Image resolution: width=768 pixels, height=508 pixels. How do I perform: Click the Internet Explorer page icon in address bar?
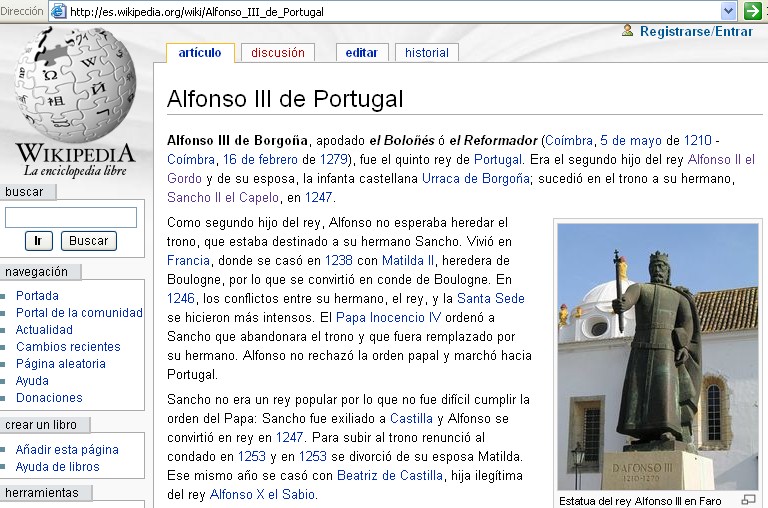point(59,11)
